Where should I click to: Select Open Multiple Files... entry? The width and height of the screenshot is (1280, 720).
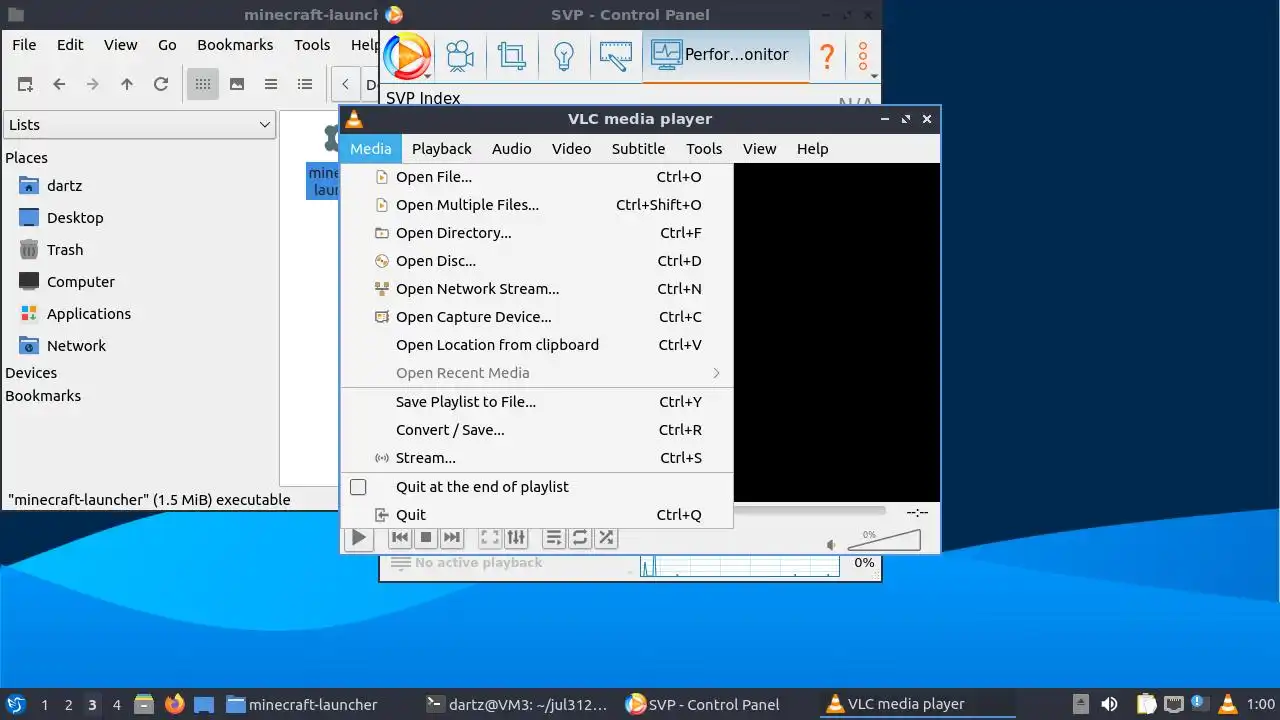(537, 205)
